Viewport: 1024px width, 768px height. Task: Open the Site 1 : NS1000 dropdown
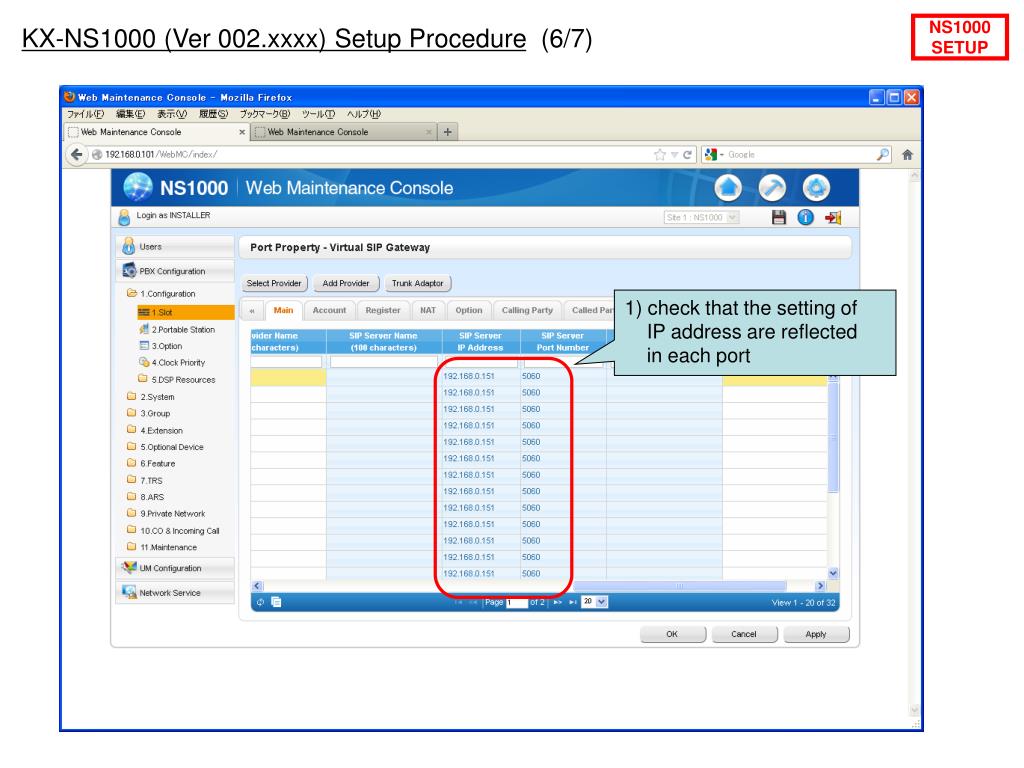(701, 217)
